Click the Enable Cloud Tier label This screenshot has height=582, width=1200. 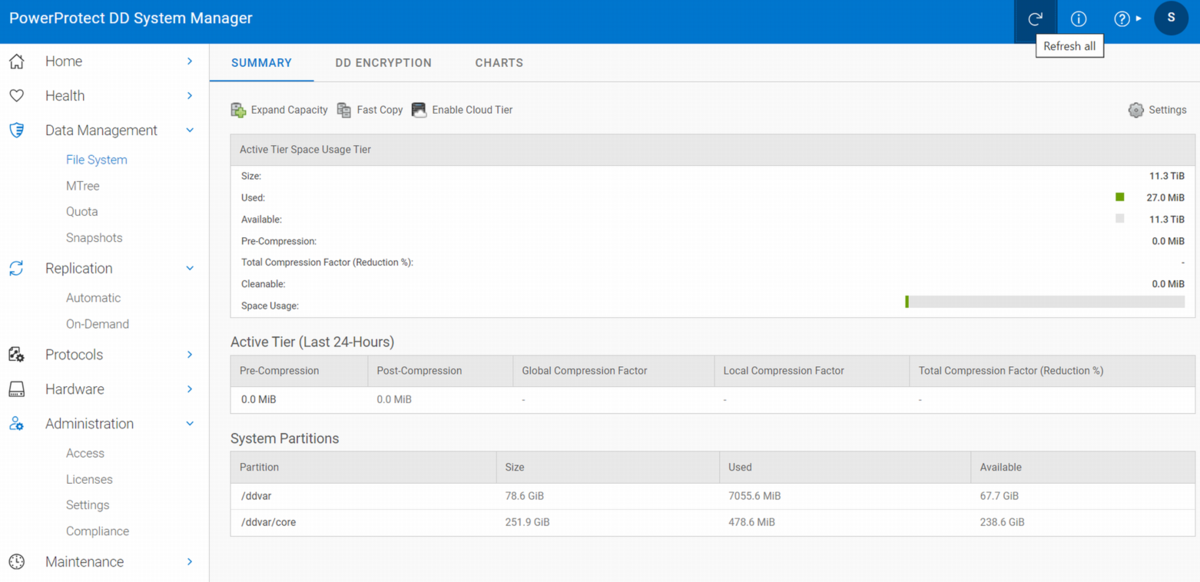tap(472, 110)
